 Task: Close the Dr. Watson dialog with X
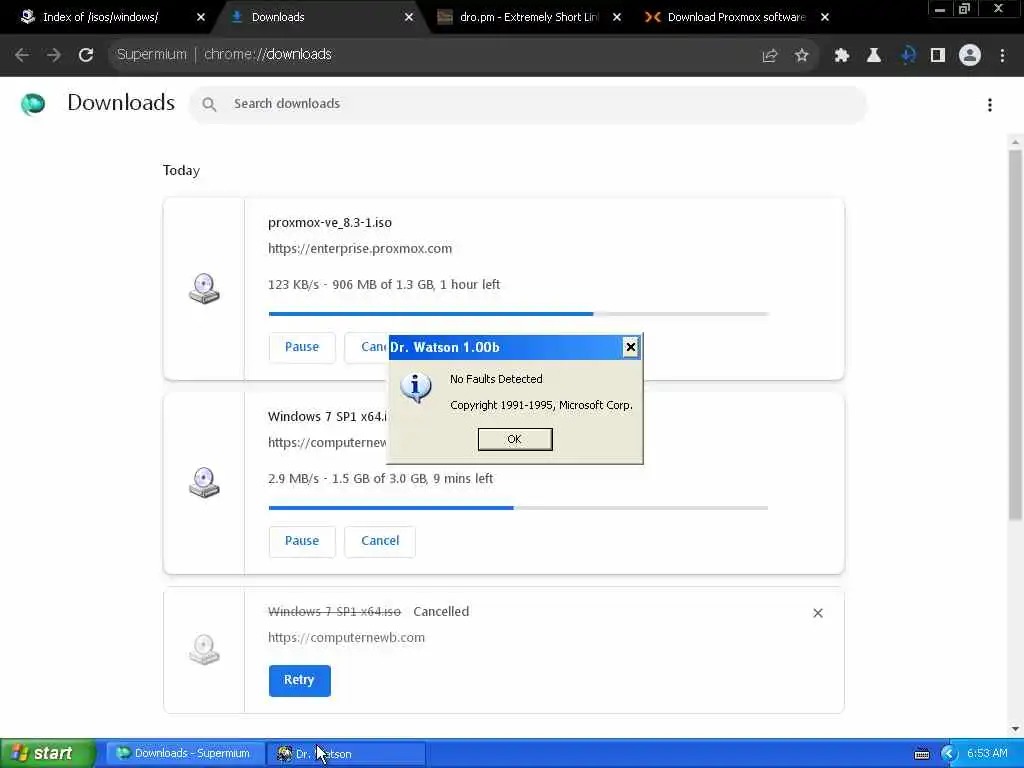(630, 347)
